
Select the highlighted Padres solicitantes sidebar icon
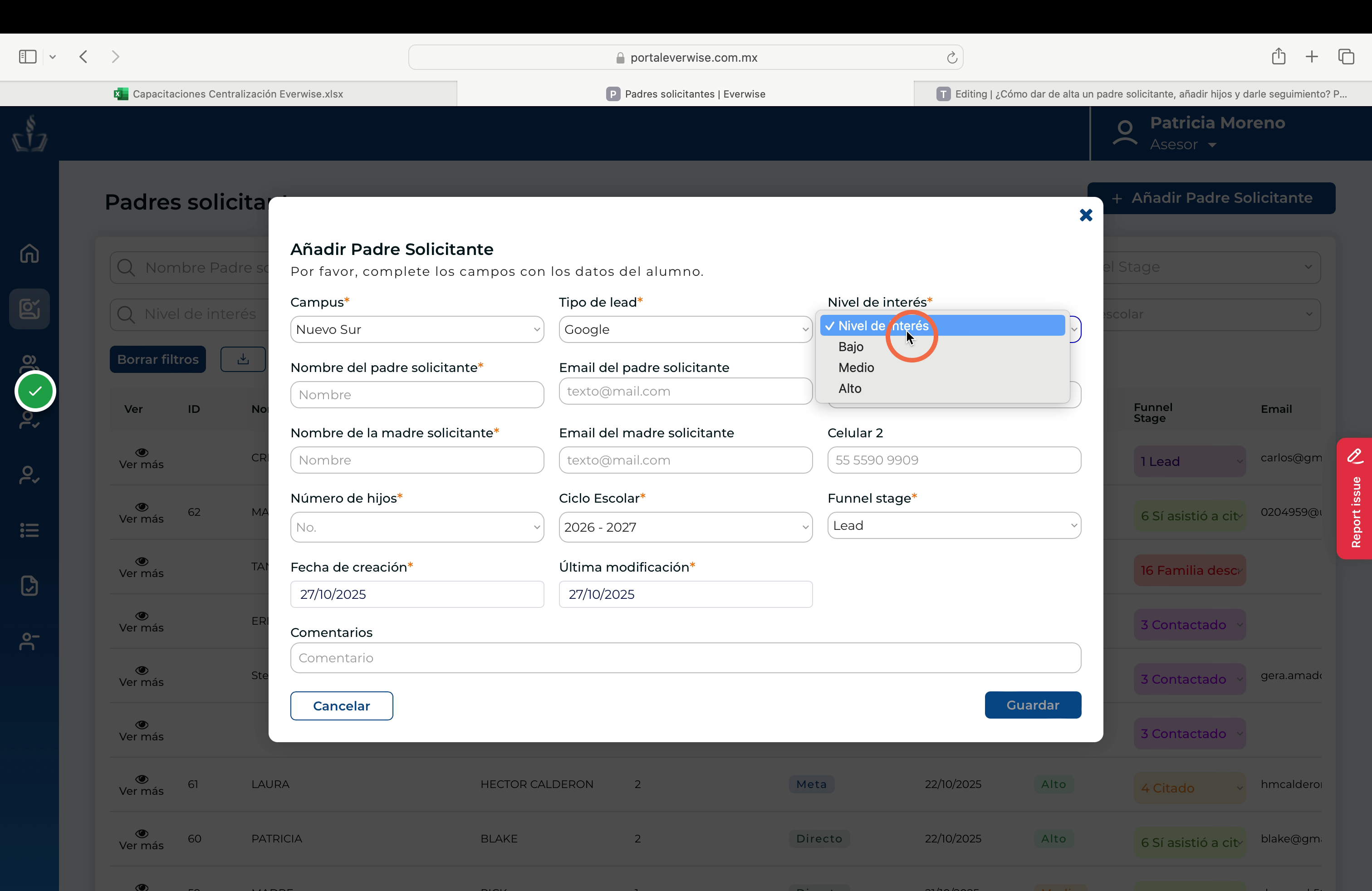pos(29,309)
